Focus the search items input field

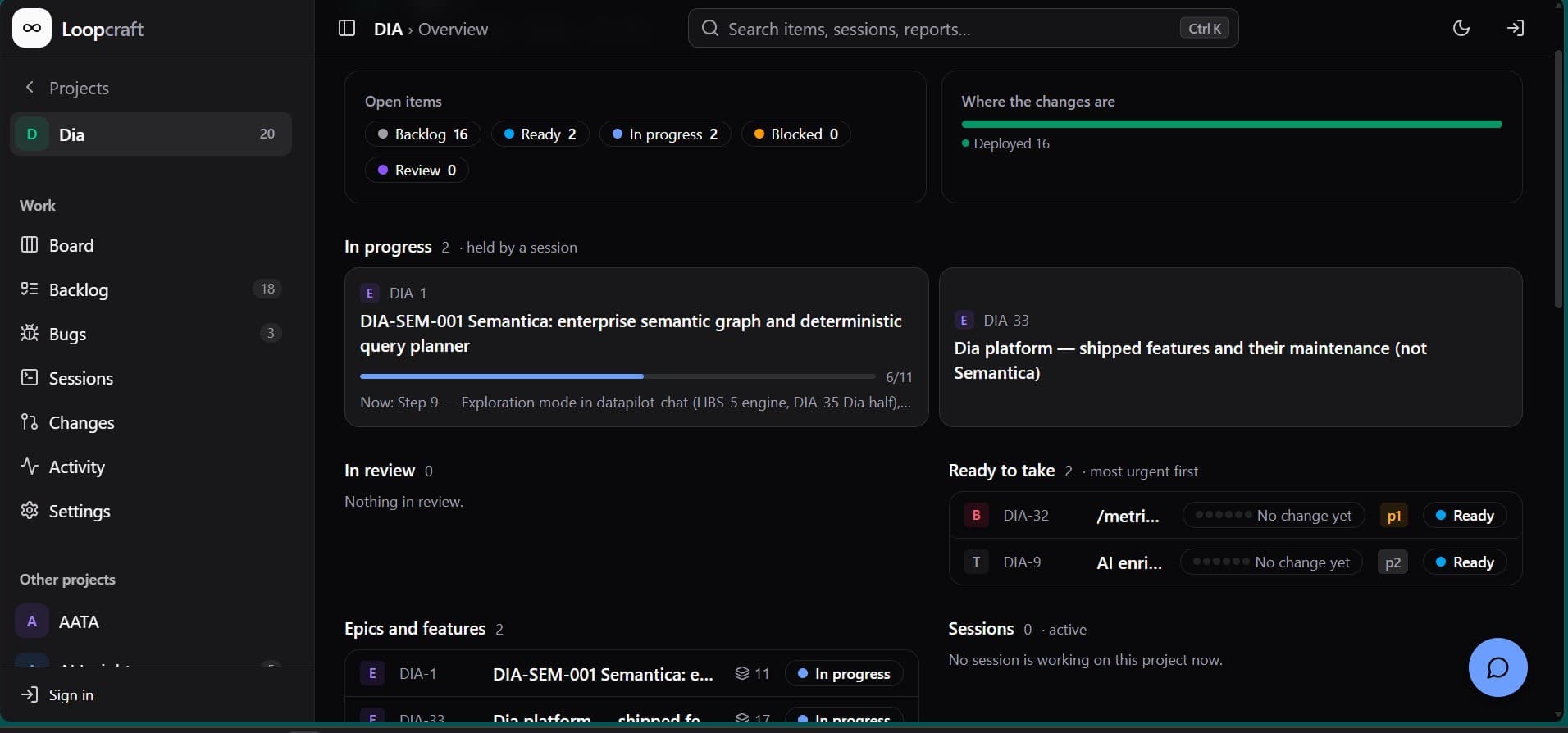[963, 29]
